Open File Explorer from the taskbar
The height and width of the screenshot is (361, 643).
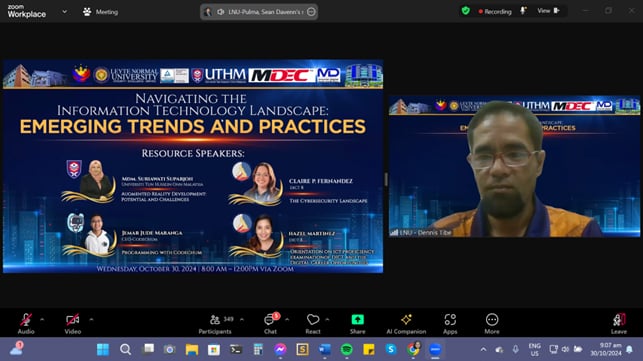(192, 350)
